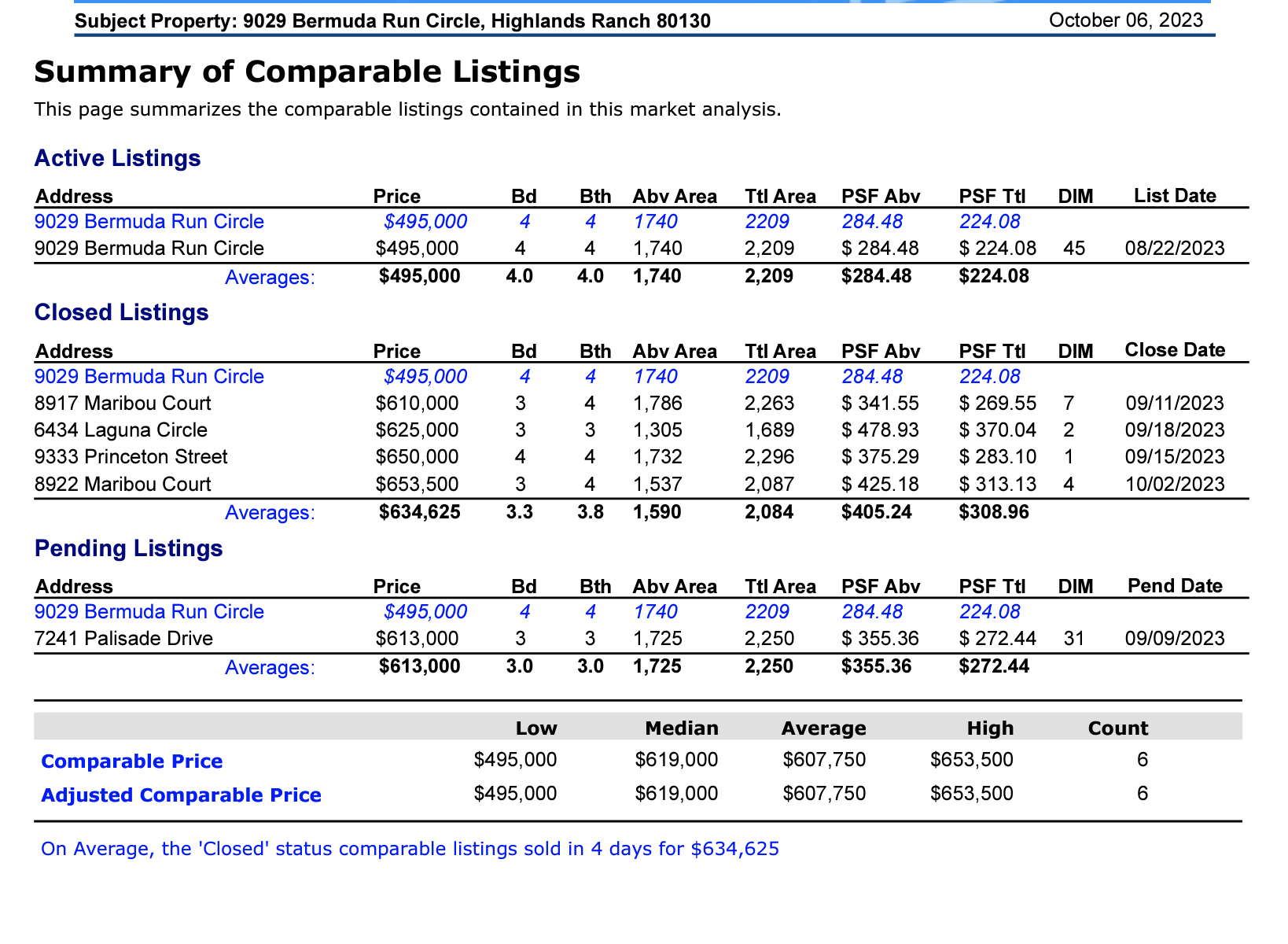Select the 6434 Laguna Circle address
Image resolution: width=1288 pixels, height=944 pixels.
121,430
